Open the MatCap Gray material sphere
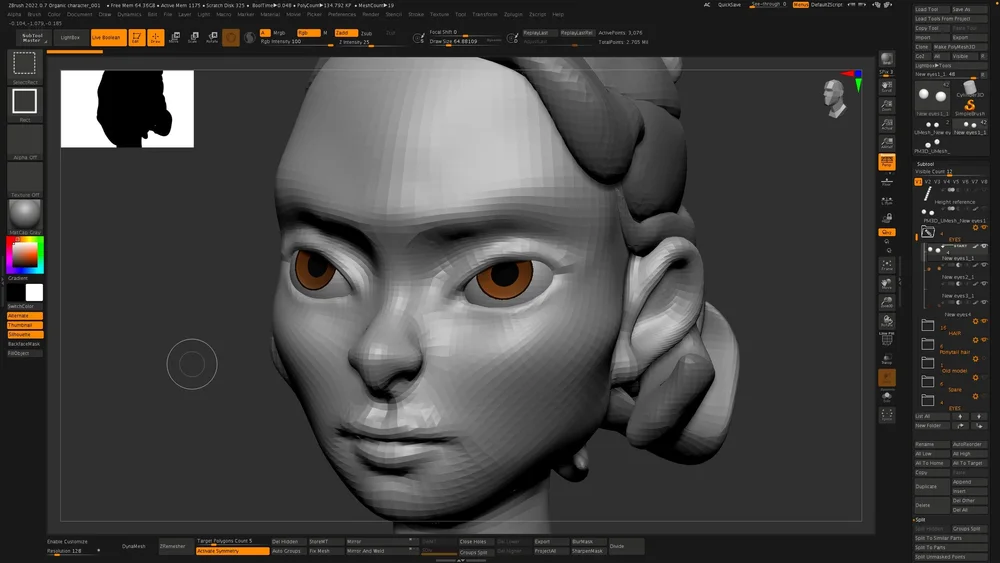1000x563 pixels. point(25,216)
